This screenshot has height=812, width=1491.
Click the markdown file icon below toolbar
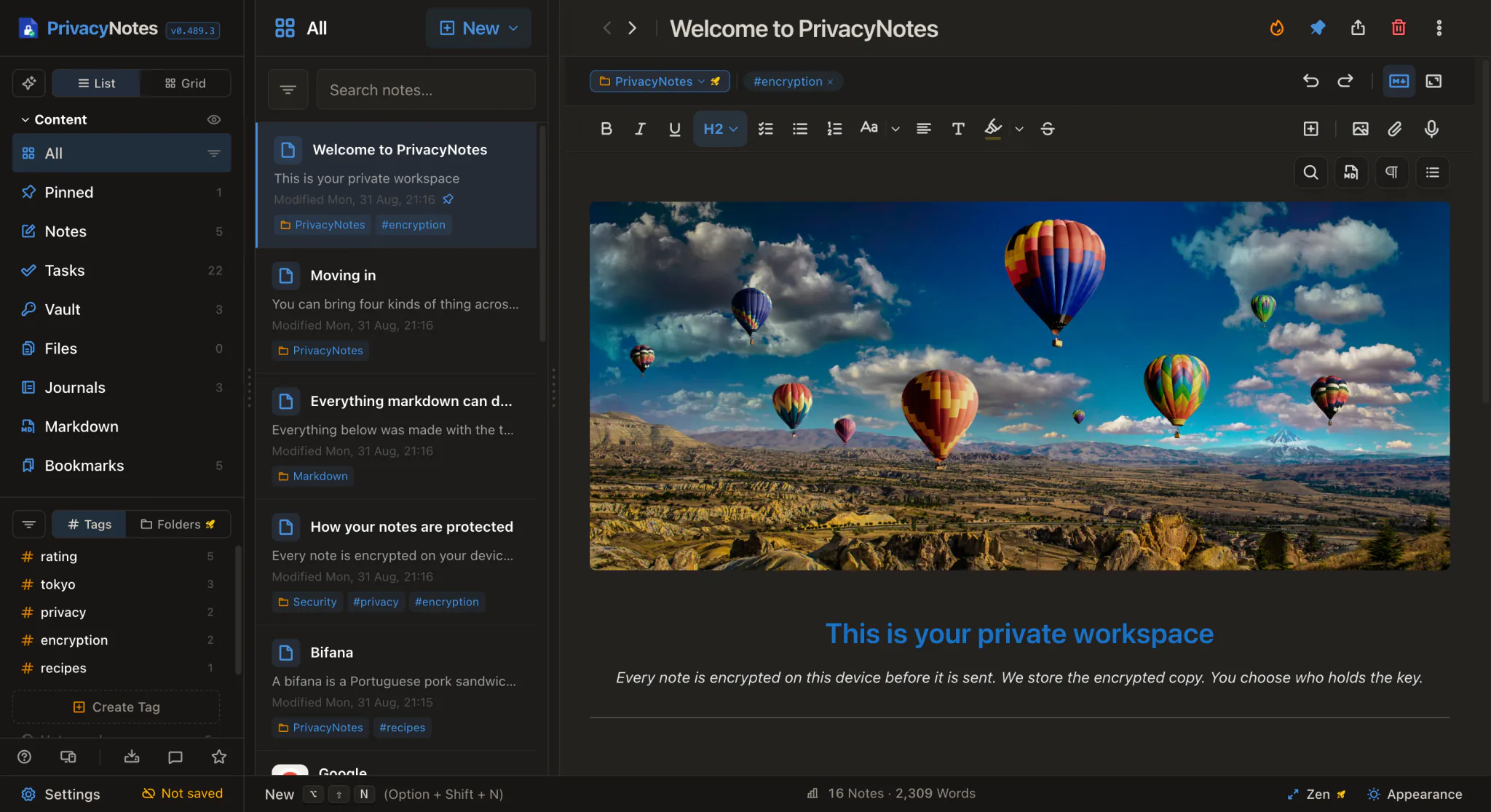(x=1351, y=172)
